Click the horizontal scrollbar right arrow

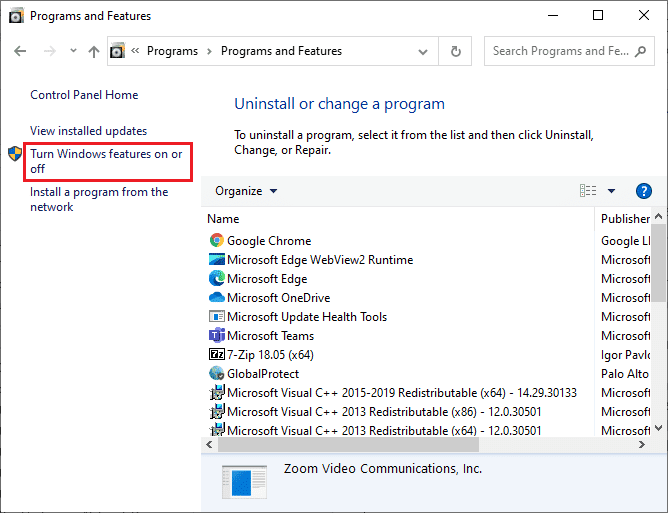point(642,444)
